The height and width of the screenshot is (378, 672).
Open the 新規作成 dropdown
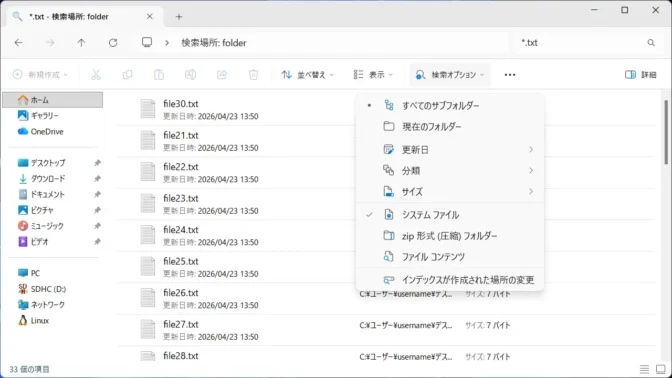coord(40,75)
